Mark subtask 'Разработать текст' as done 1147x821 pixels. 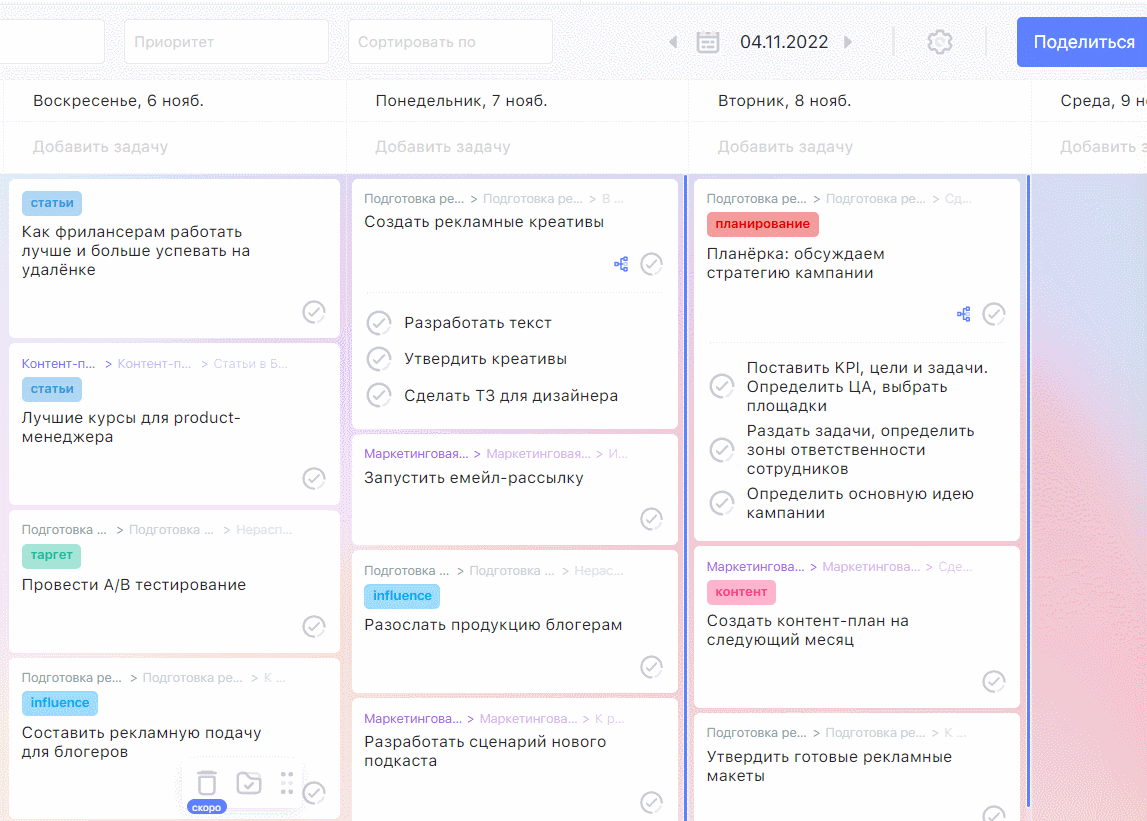379,323
